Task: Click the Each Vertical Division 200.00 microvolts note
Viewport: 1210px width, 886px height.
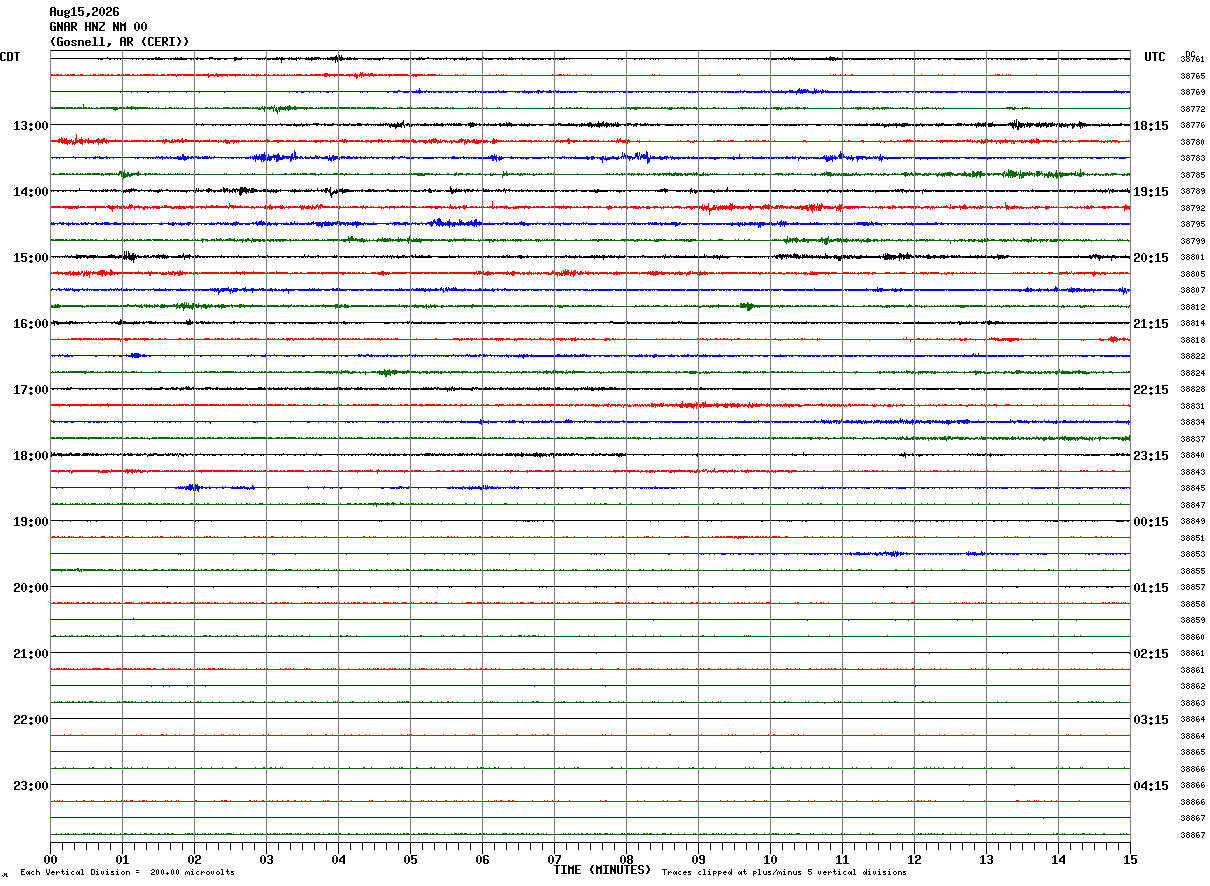Action: point(127,873)
